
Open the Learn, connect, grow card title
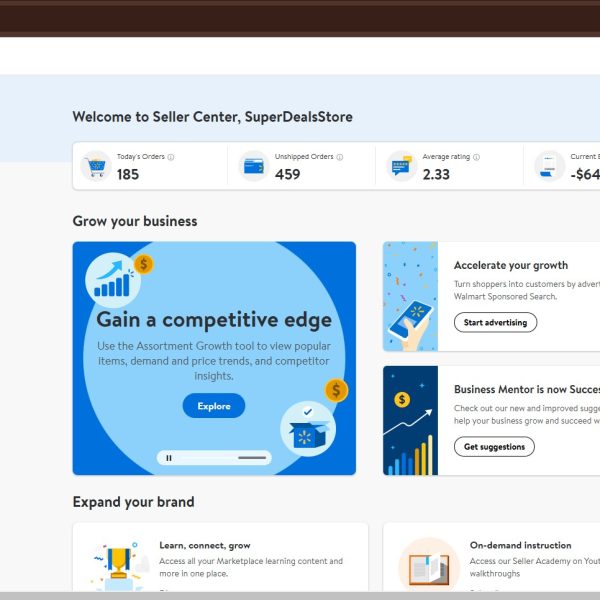click(204, 546)
